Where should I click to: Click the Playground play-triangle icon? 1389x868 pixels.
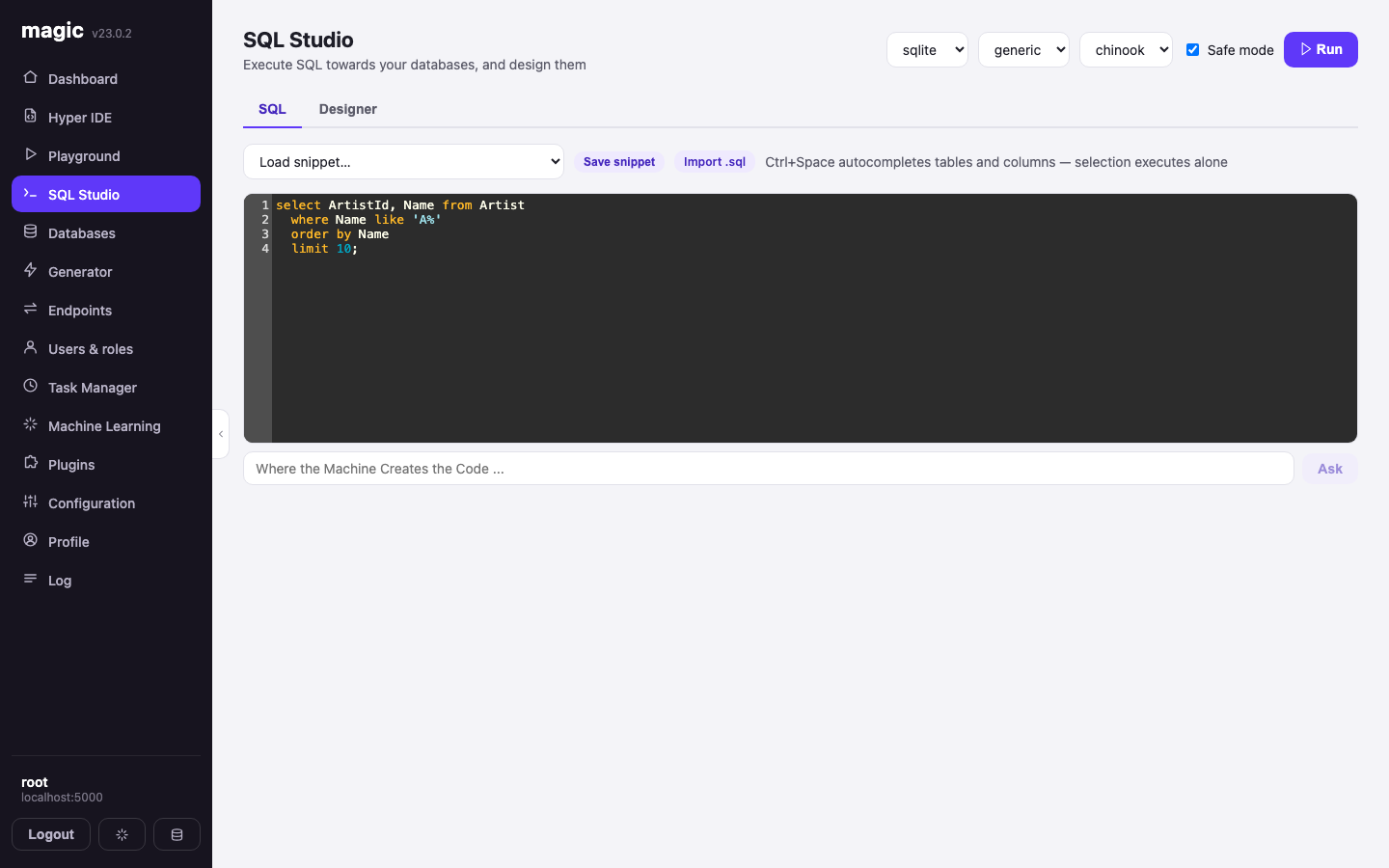[30, 154]
